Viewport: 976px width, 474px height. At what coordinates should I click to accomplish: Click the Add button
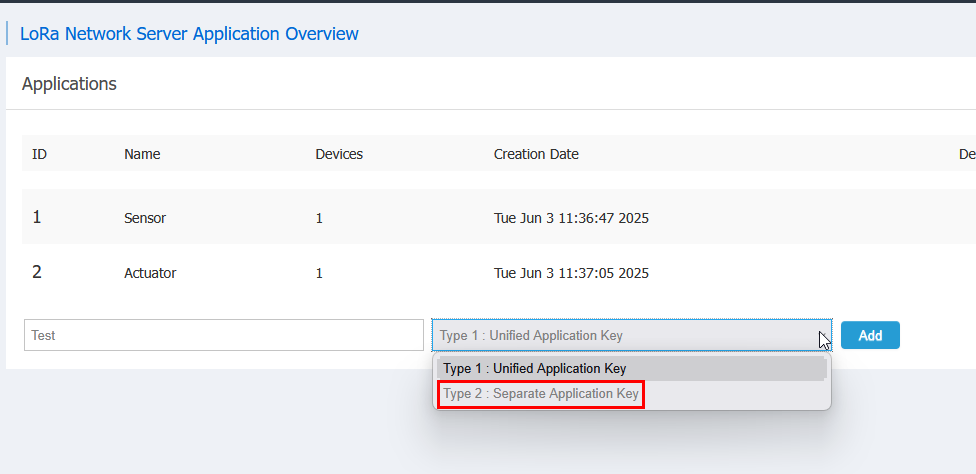(x=870, y=336)
